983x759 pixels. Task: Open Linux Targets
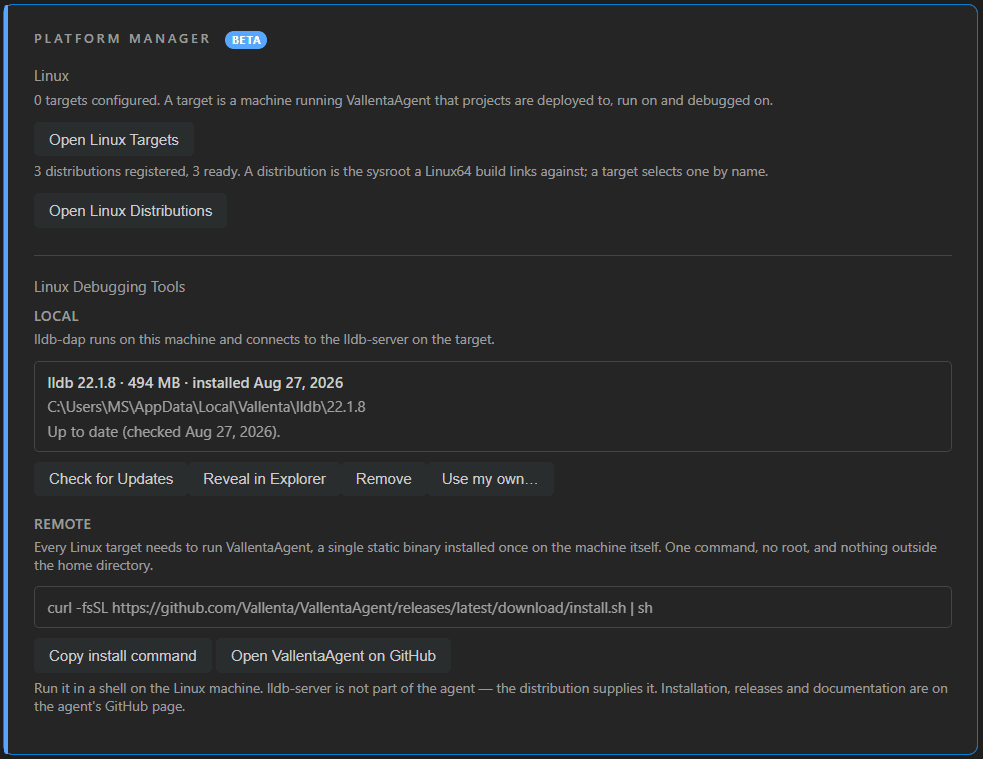tap(113, 140)
